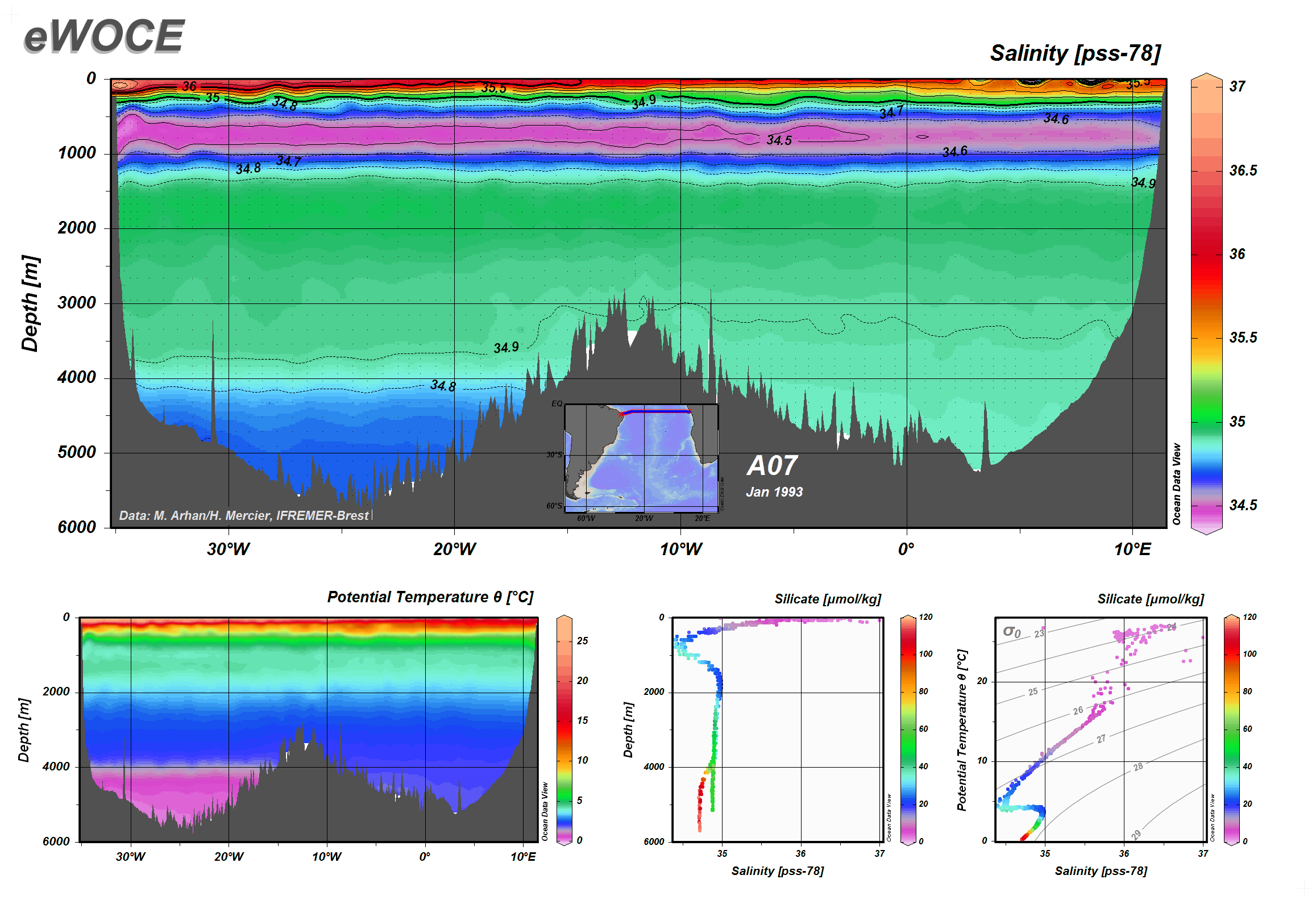Click the '35' contour label near the surface
Screen dimensions: 1316x900
click(x=213, y=98)
